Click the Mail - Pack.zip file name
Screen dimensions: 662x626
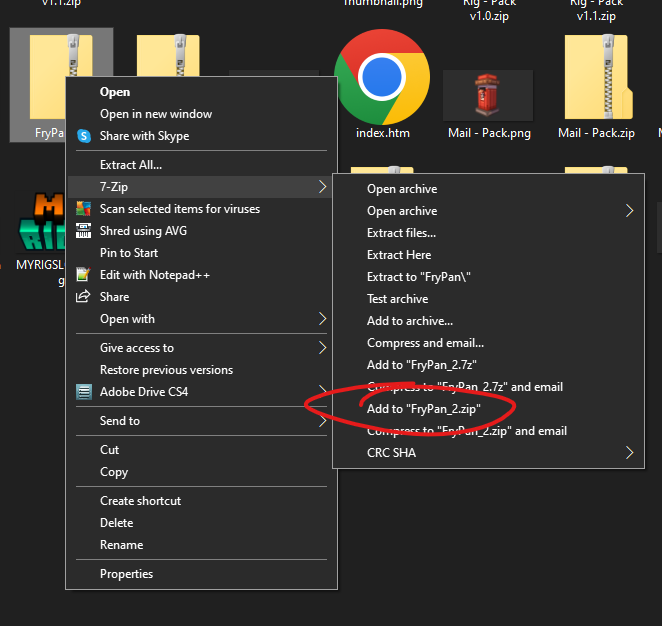click(x=596, y=133)
